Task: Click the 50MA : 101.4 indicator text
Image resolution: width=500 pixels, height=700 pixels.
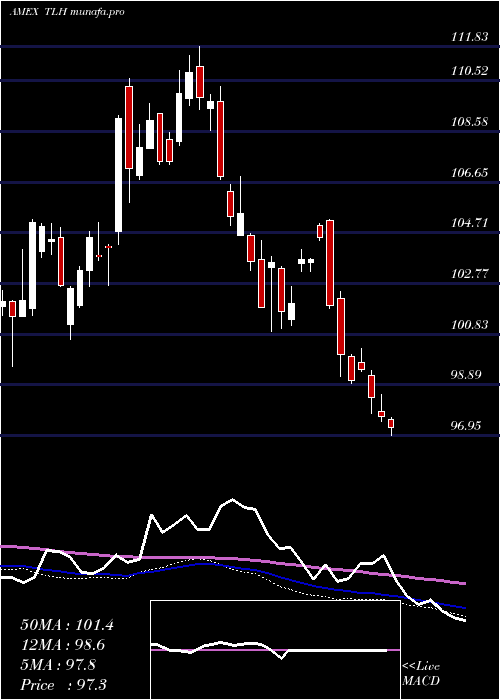Action: tap(67, 625)
